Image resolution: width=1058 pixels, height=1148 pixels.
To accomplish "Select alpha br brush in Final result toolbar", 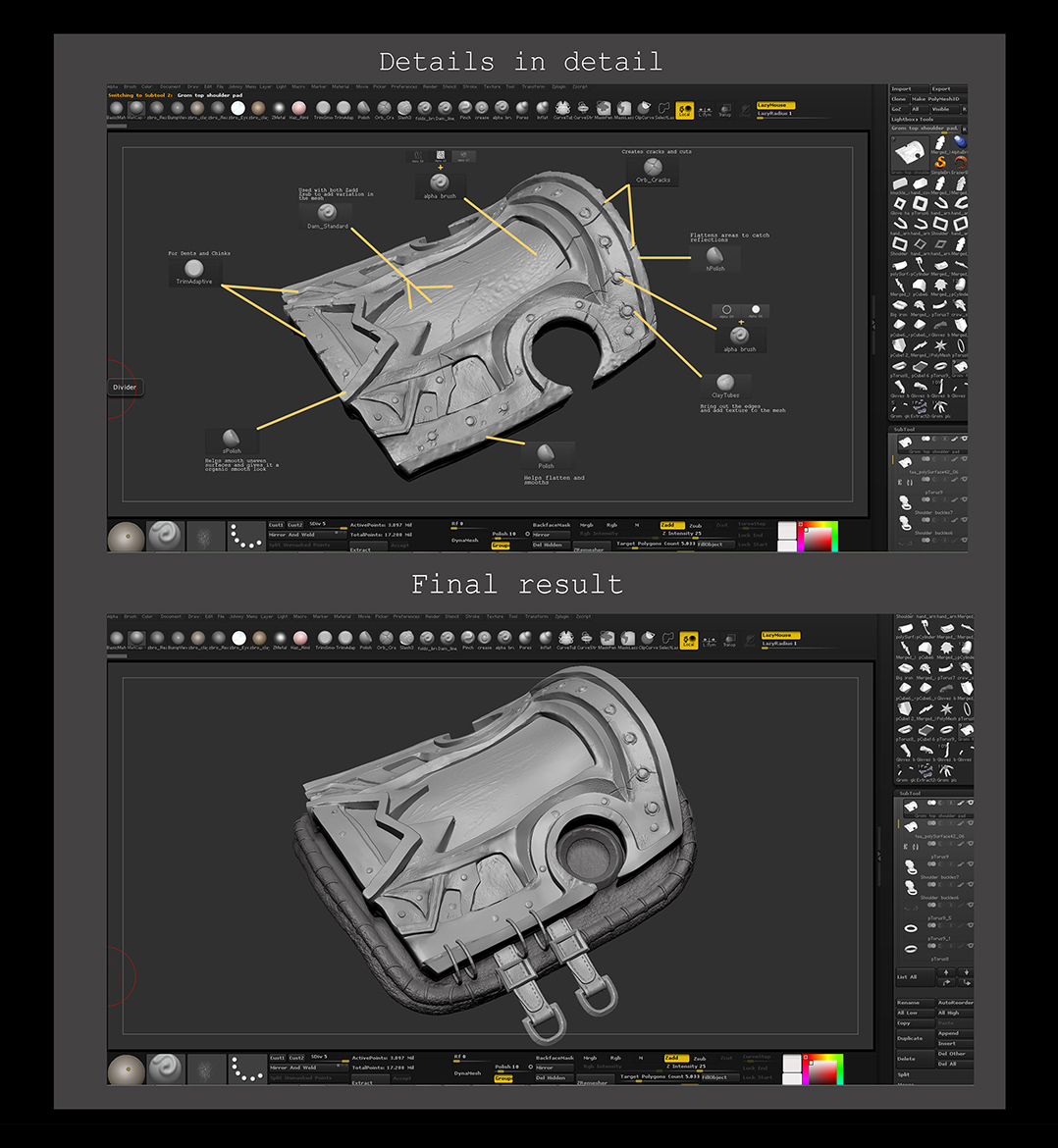I will (x=504, y=639).
